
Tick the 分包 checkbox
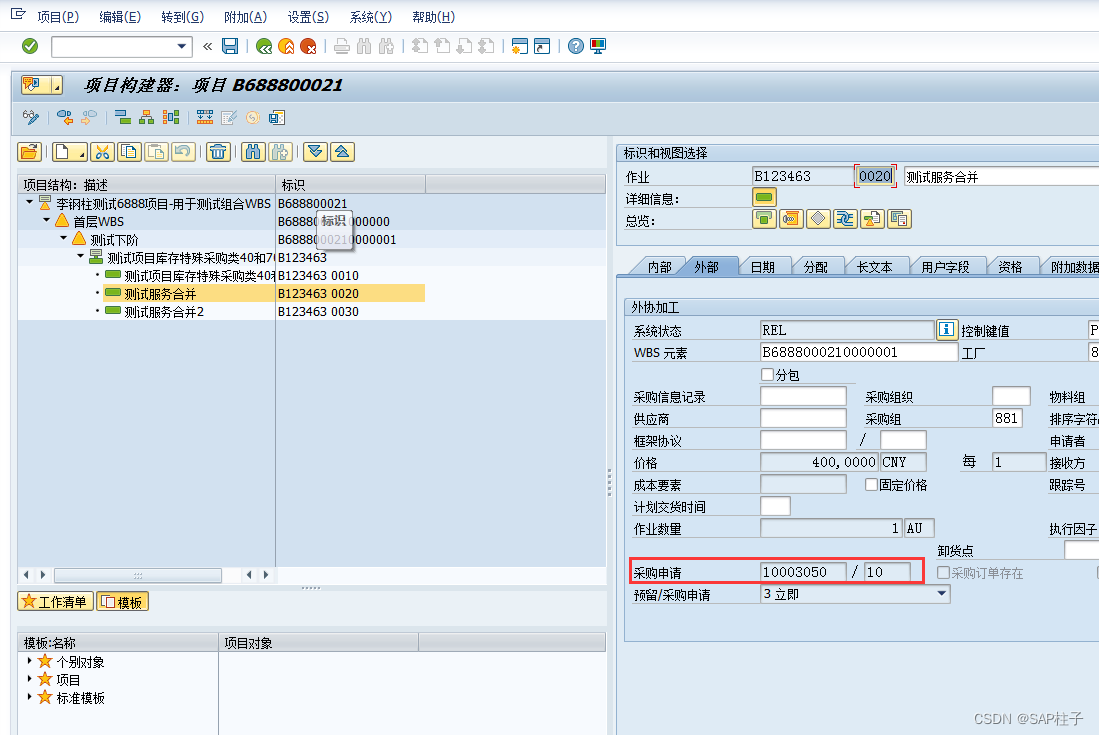click(x=767, y=375)
